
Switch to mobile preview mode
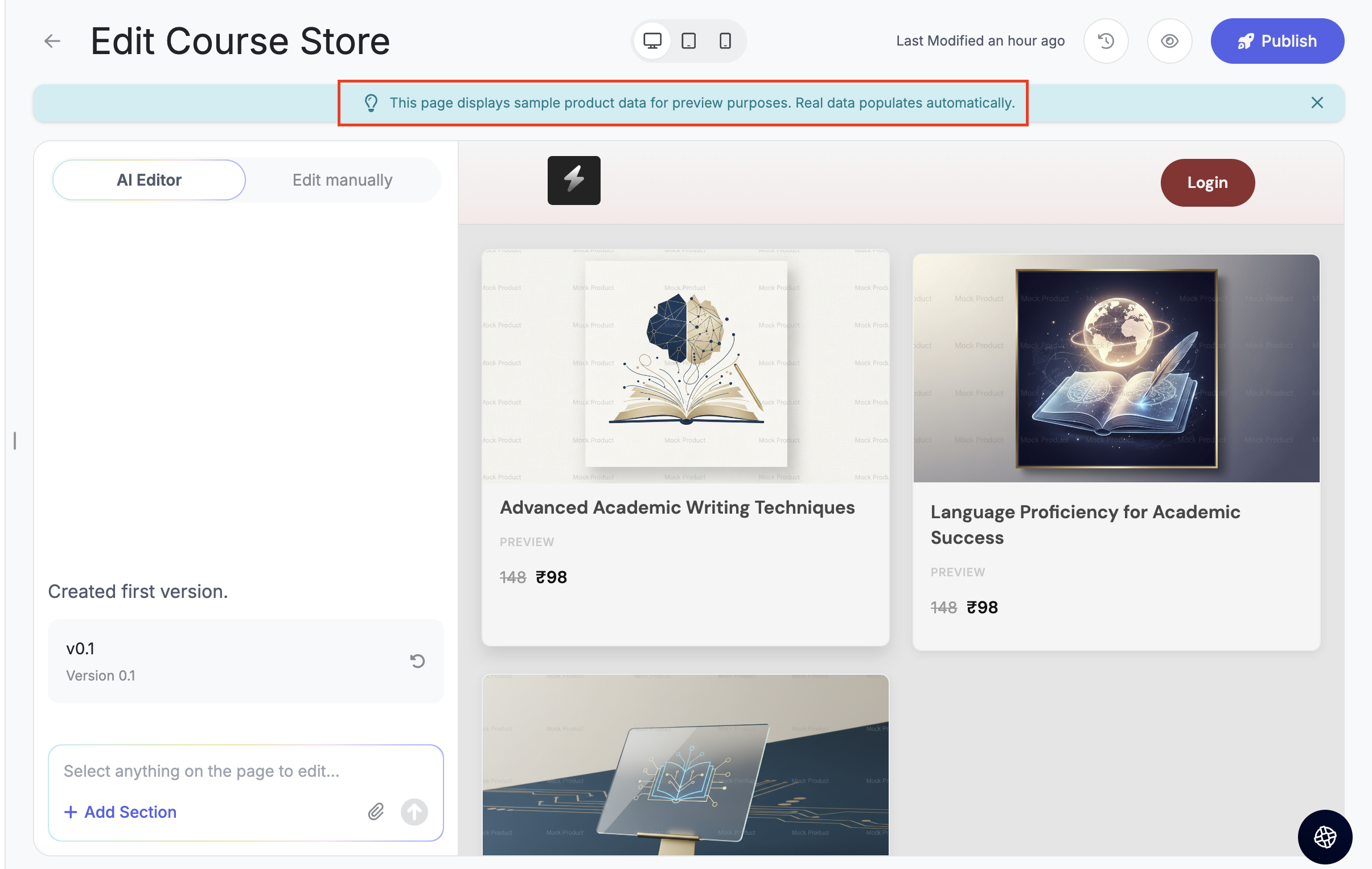[725, 41]
